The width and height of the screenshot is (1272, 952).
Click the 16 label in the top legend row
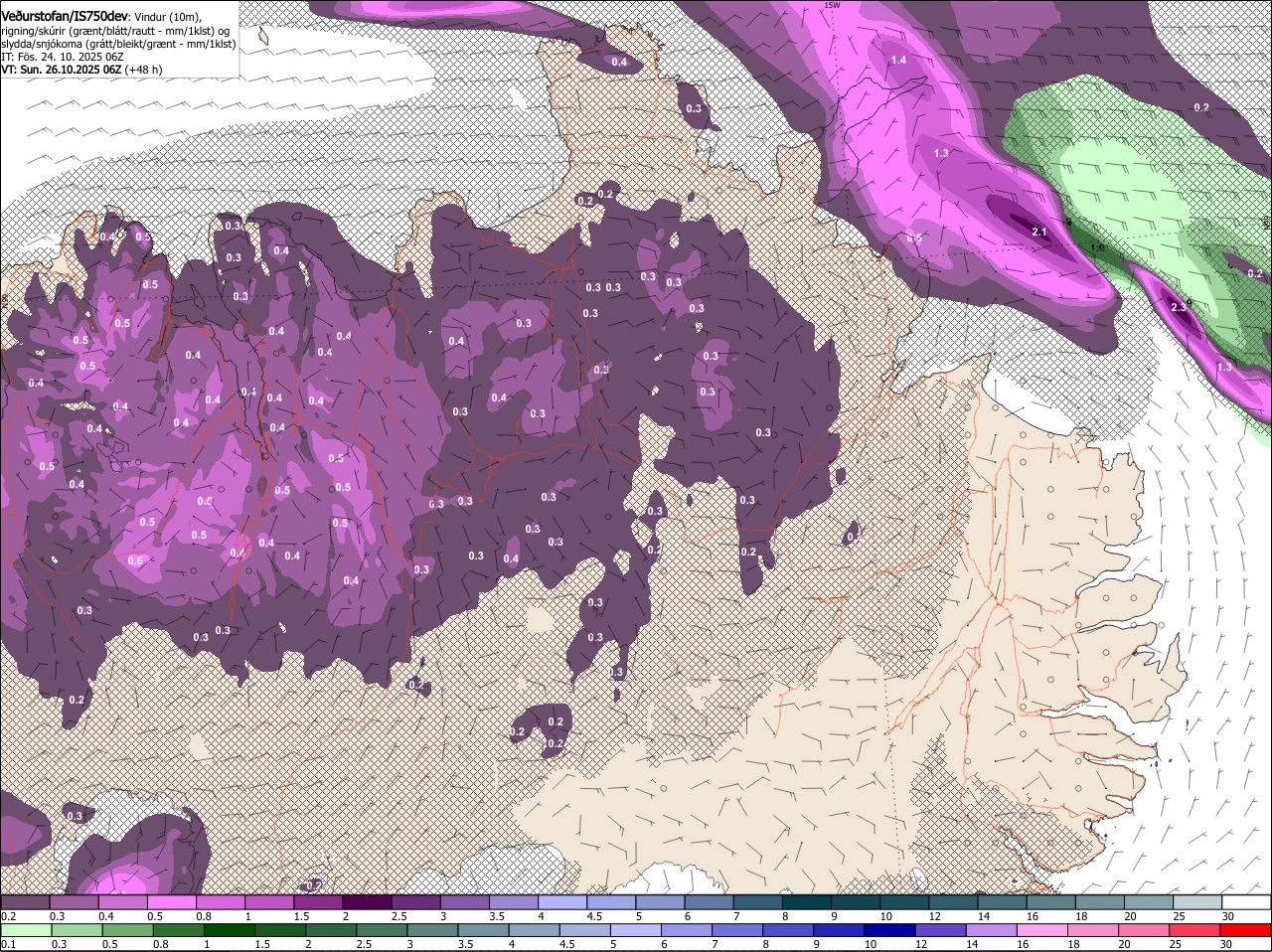(1033, 915)
